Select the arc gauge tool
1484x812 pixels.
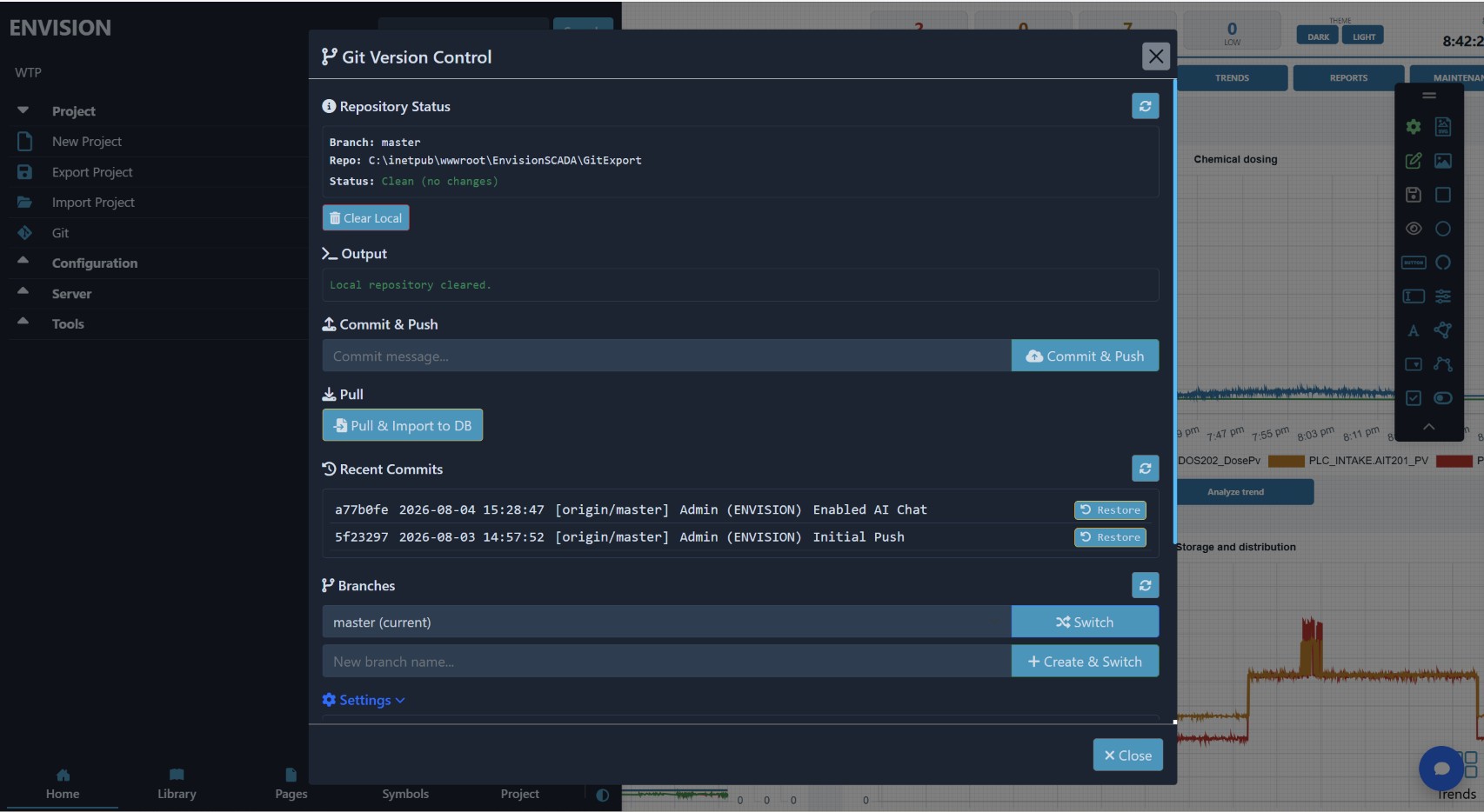point(1443,263)
